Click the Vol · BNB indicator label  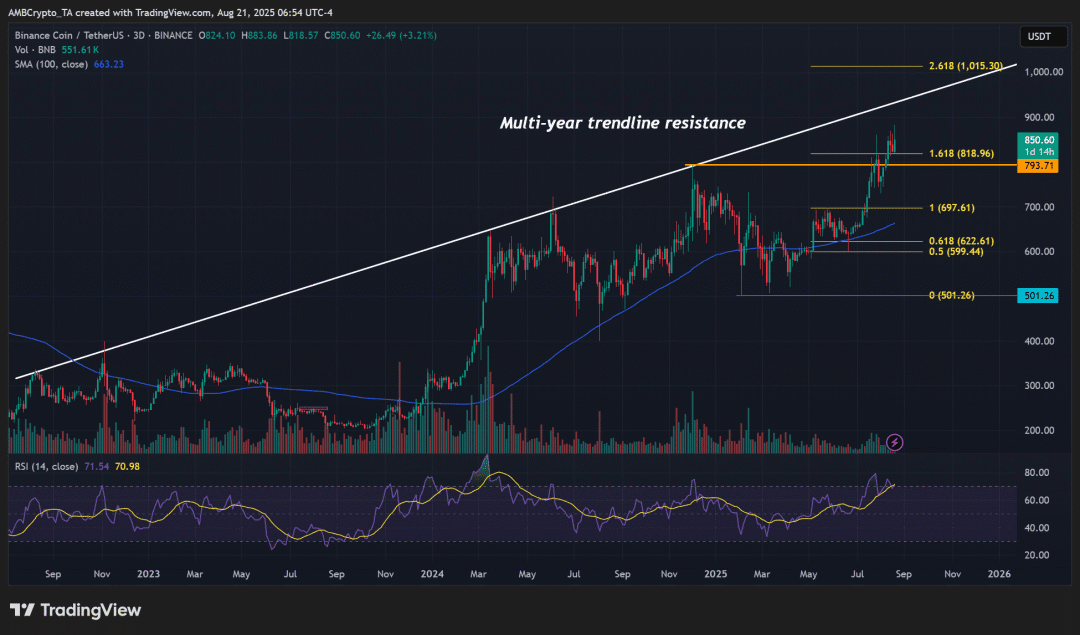[35, 50]
